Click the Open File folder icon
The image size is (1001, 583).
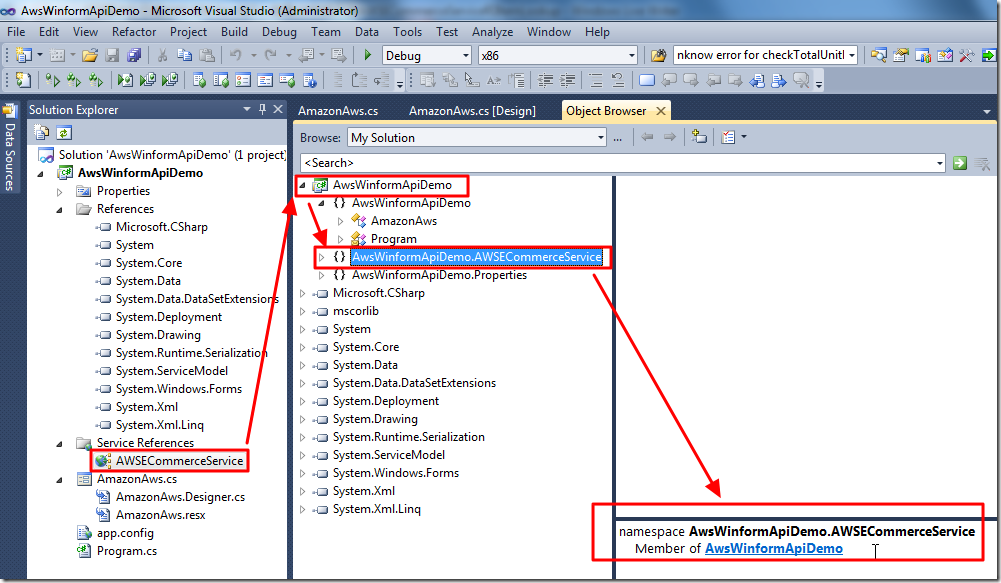[x=89, y=56]
